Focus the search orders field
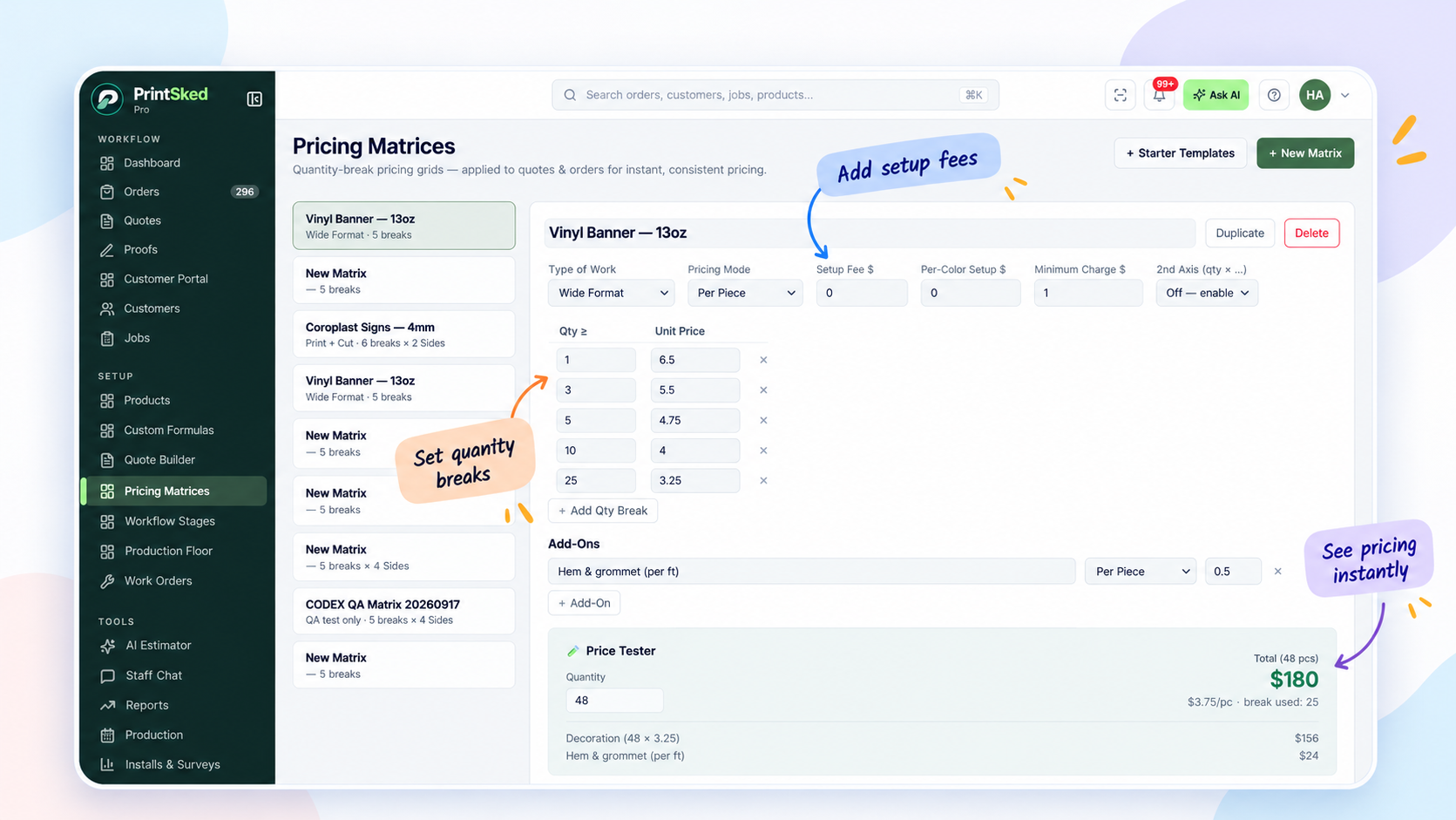Viewport: 1456px width, 820px height. pyautogui.click(x=775, y=95)
